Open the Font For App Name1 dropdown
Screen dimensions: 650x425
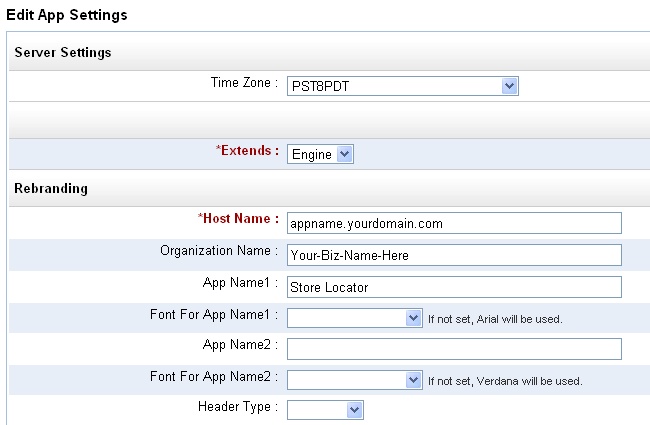[x=355, y=318]
